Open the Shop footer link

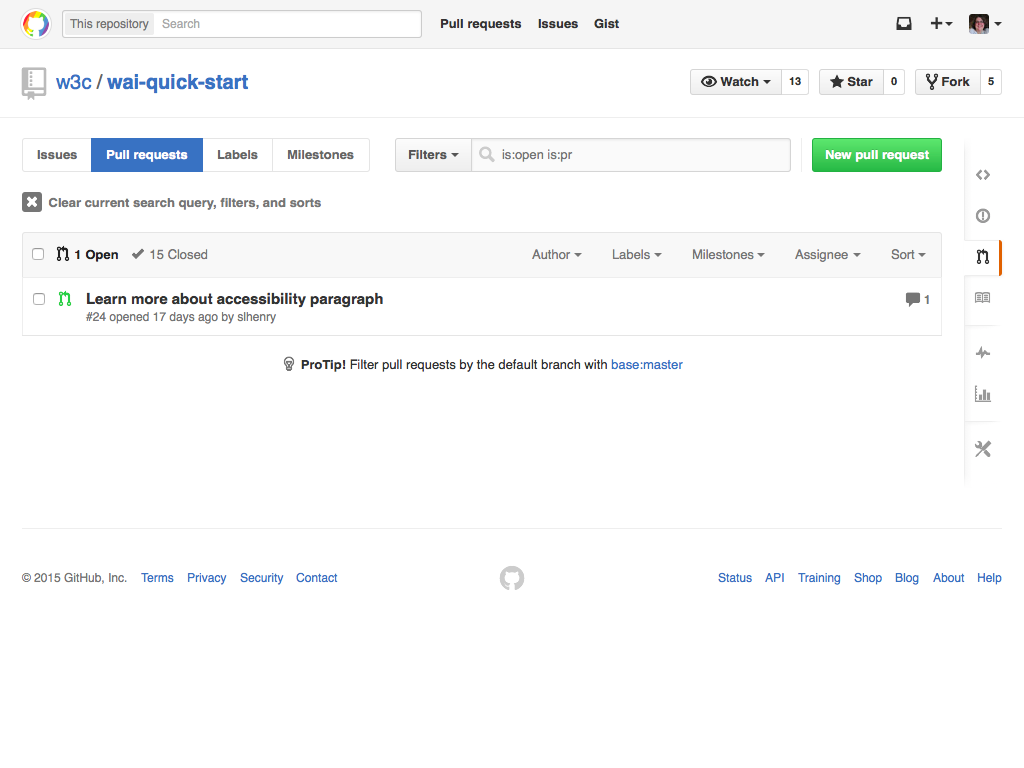point(868,578)
